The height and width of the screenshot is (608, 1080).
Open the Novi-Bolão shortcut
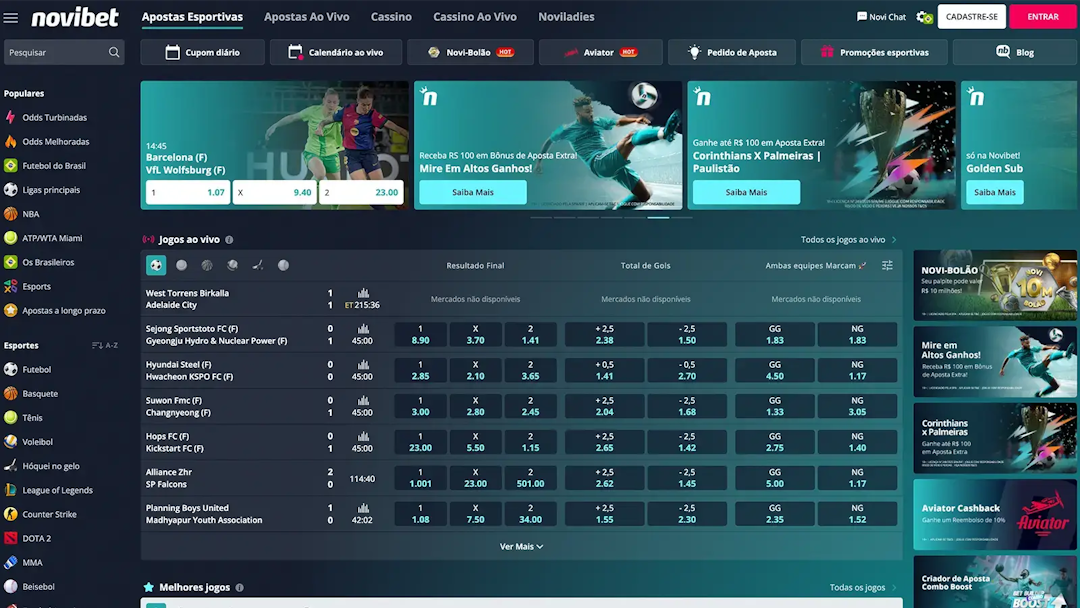coord(470,52)
